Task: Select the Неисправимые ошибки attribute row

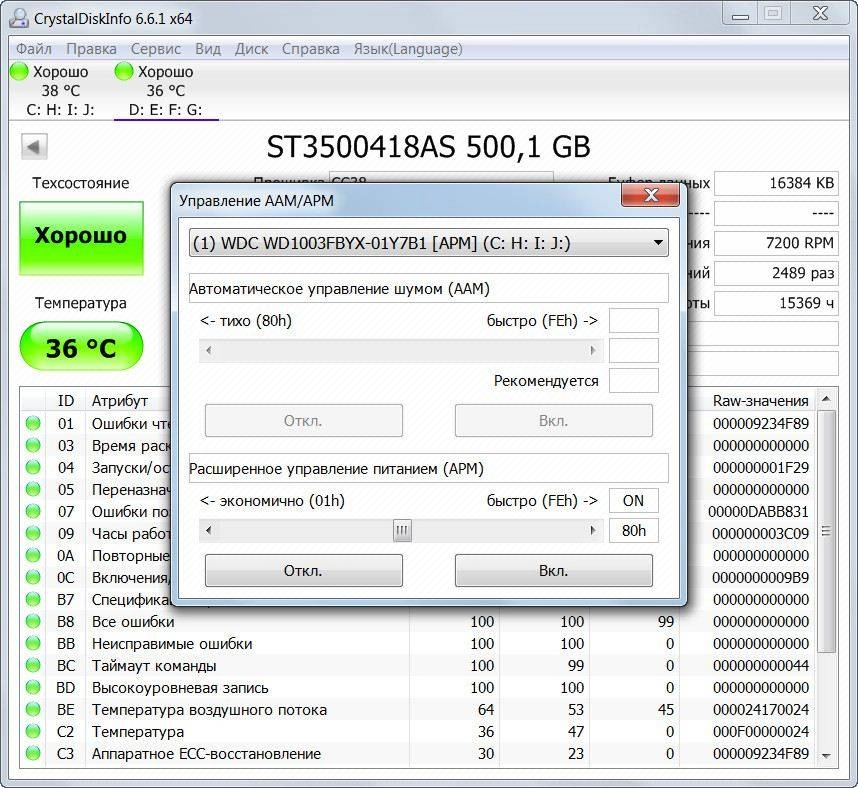Action: [x=419, y=644]
